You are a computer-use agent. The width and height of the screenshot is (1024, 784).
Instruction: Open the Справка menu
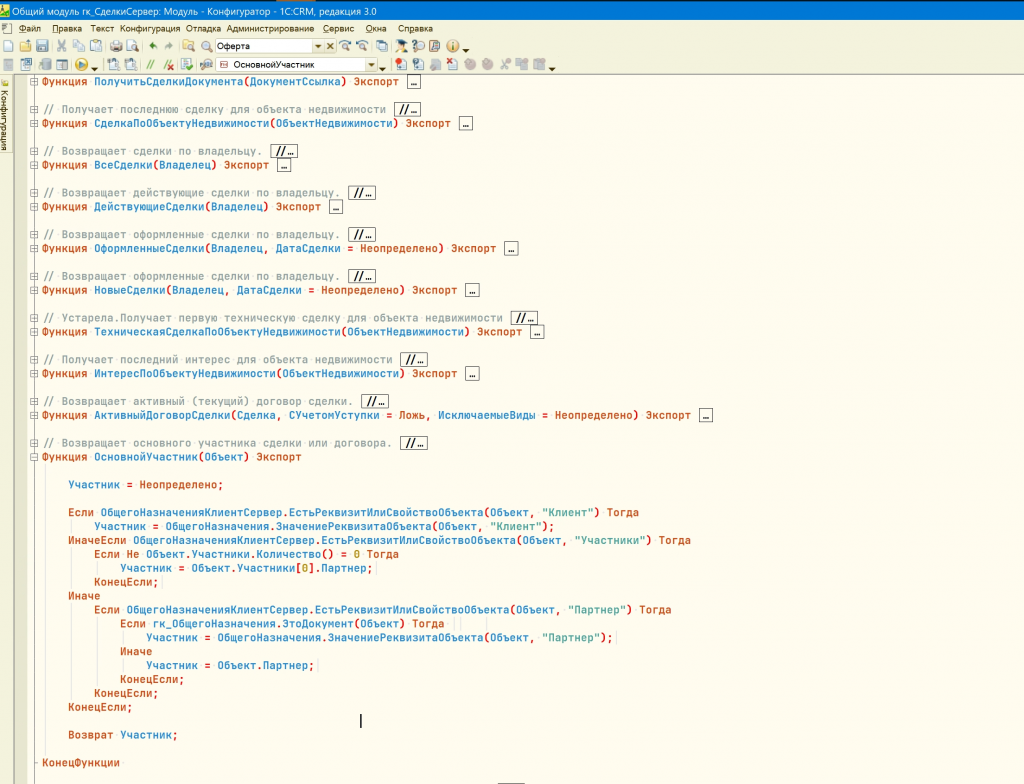(x=415, y=28)
